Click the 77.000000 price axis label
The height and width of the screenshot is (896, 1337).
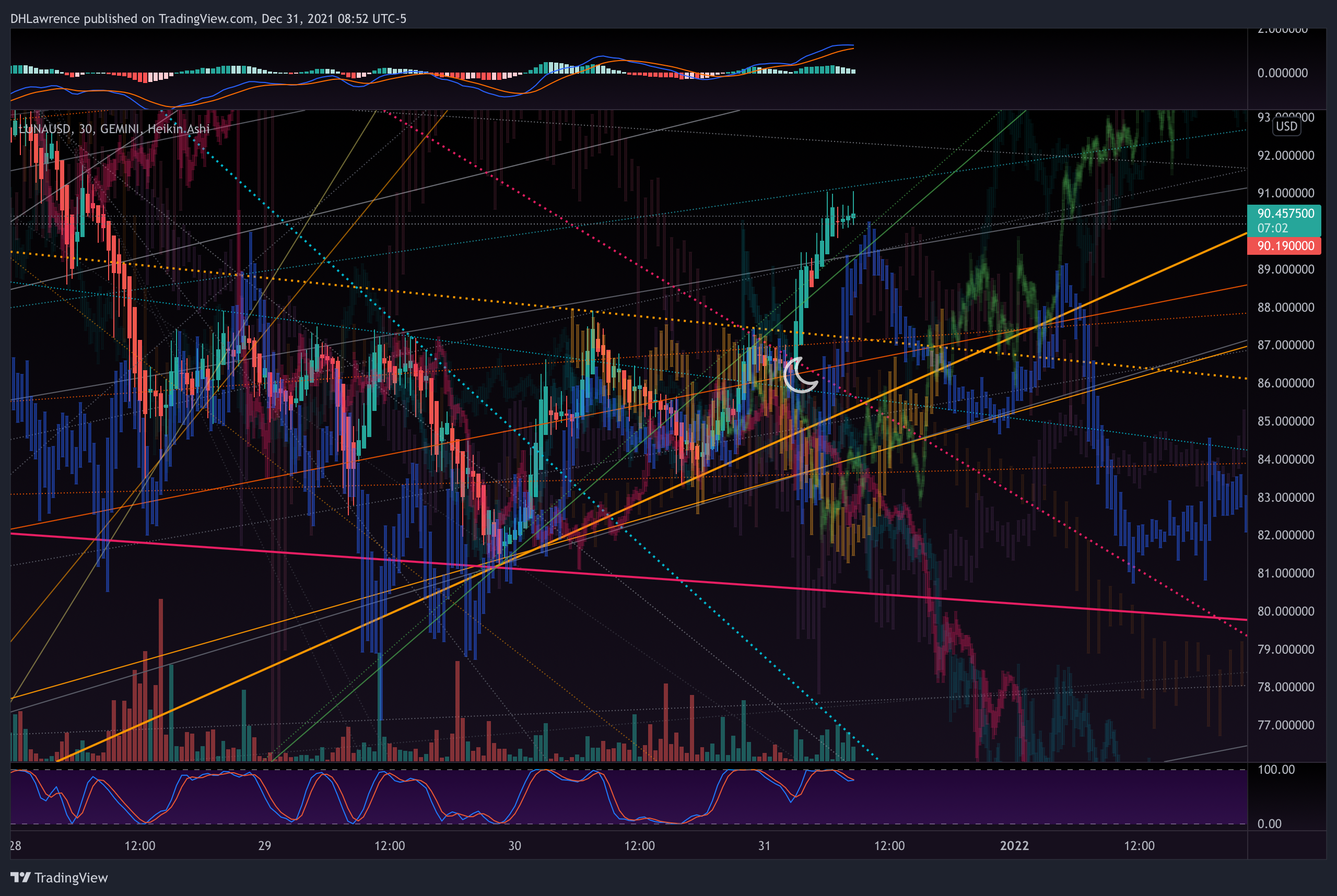[1285, 725]
